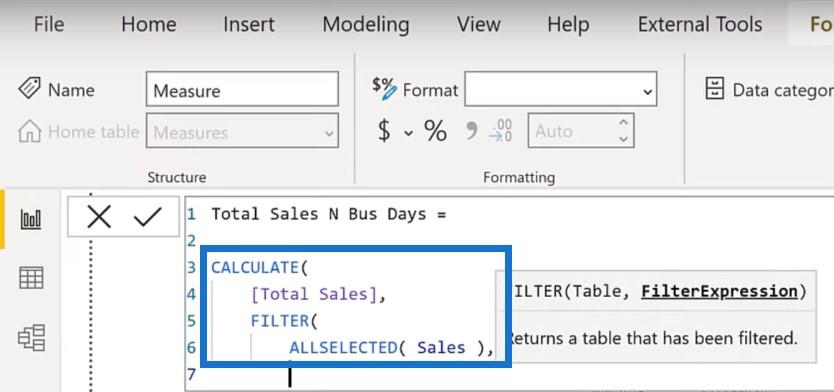Image resolution: width=834 pixels, height=392 pixels.
Task: Open the Modeling ribbon tab
Action: pos(366,24)
